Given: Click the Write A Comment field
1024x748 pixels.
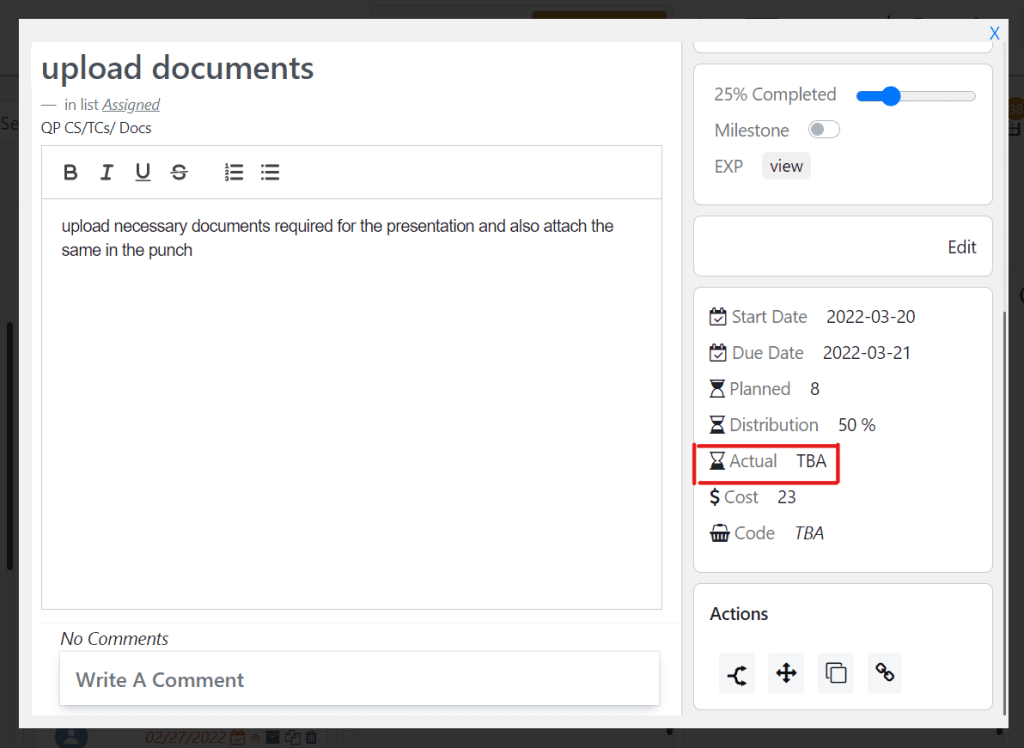Looking at the screenshot, I should click(x=359, y=679).
